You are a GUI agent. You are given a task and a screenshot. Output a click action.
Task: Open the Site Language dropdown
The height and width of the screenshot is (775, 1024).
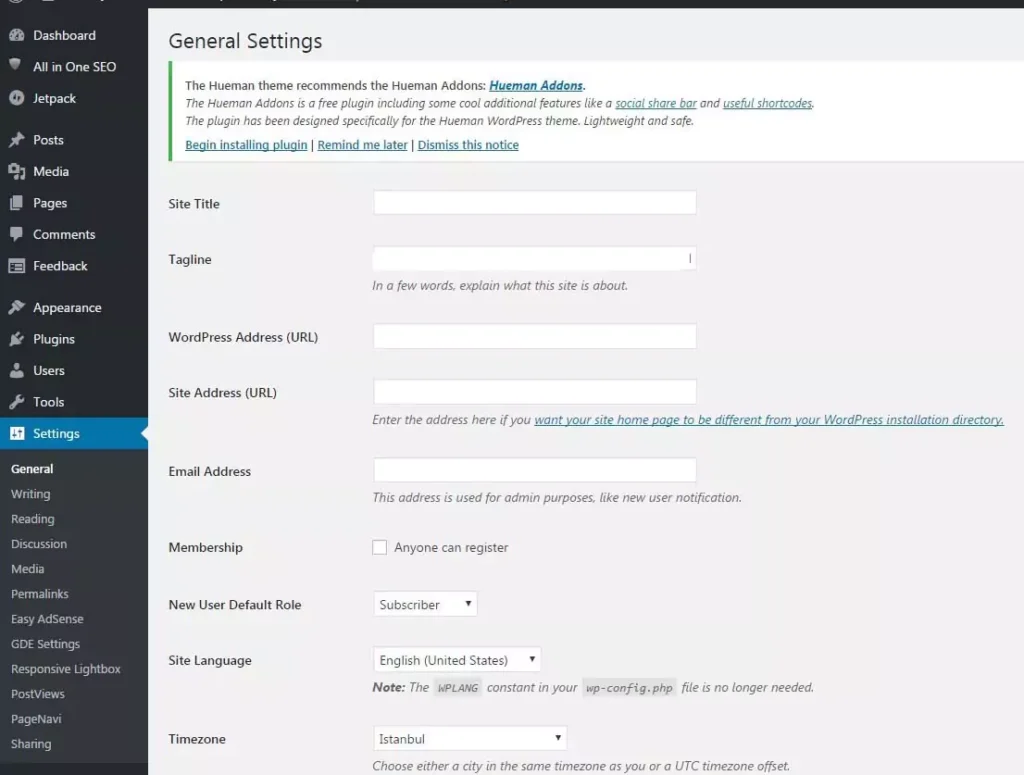tap(456, 659)
